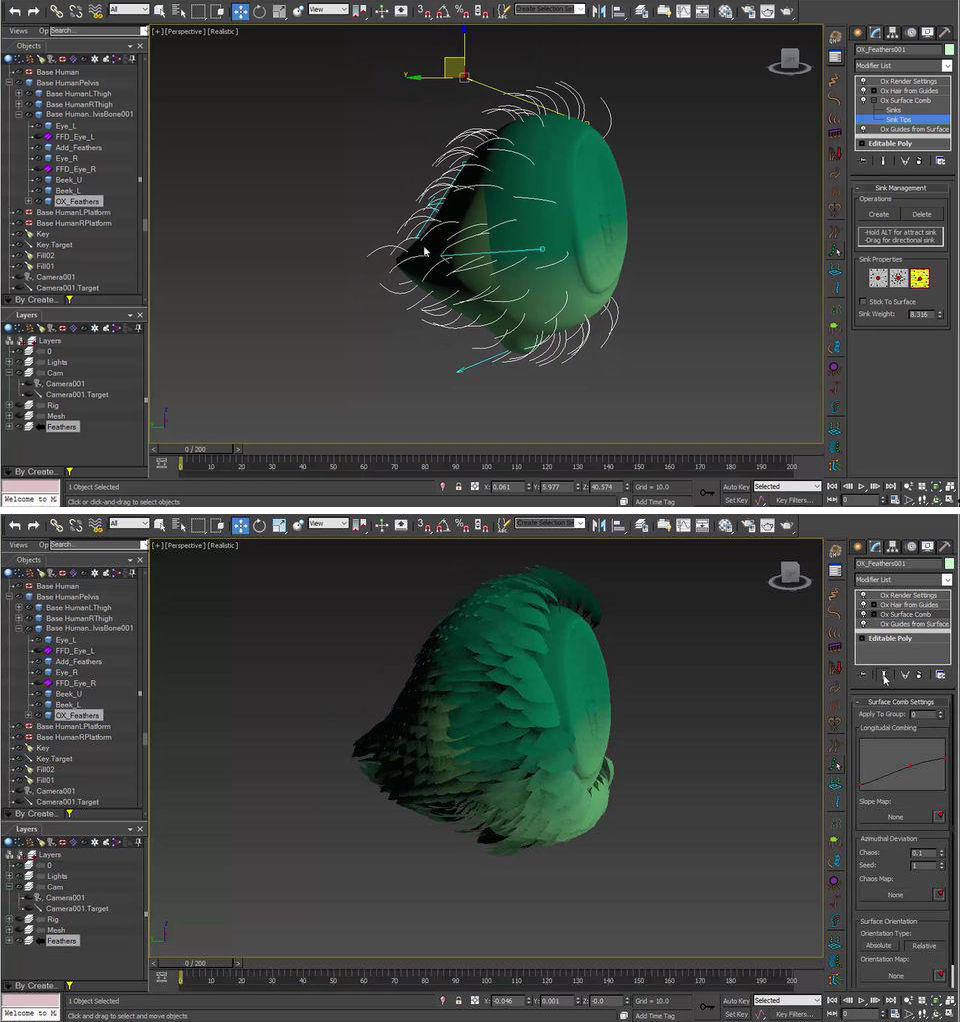960x1022 pixels.
Task: Expand the Lights layer in lower Layers panel
Action: pos(9,876)
